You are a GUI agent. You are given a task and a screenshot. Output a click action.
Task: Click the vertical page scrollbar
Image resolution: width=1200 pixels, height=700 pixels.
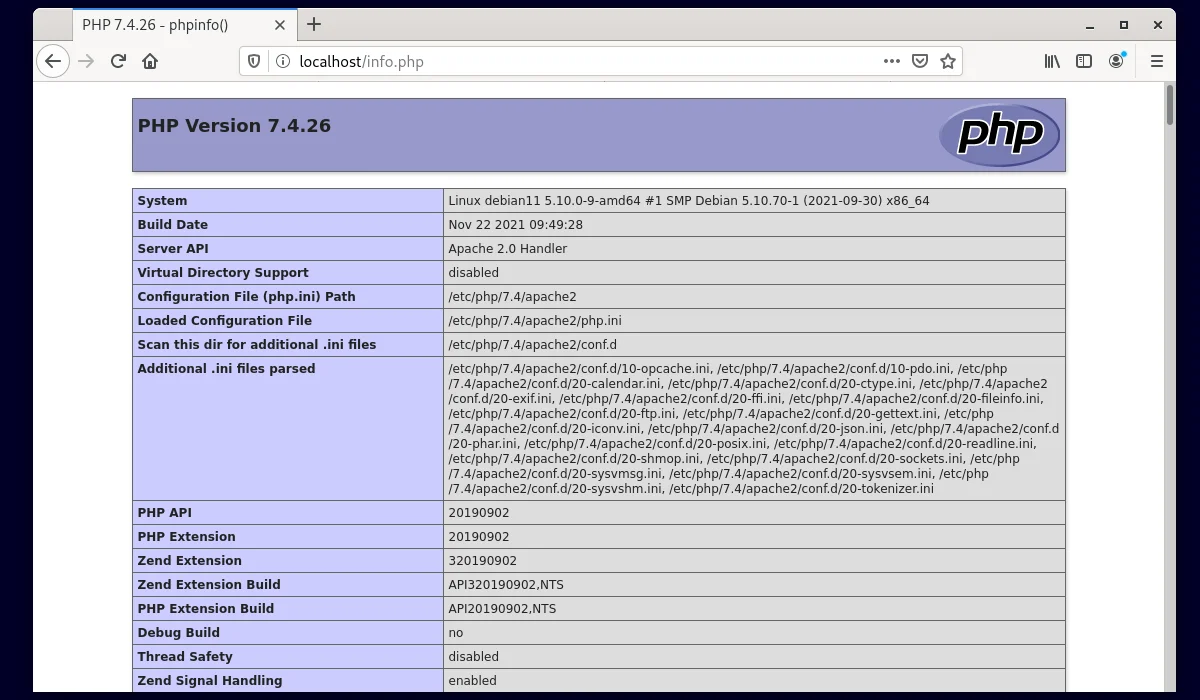coord(1169,110)
